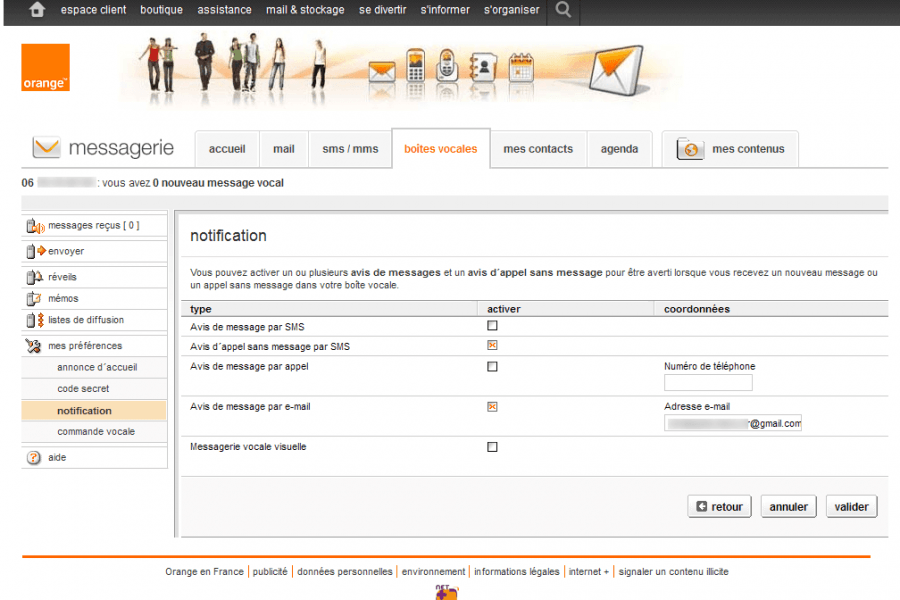This screenshot has width=900, height=600.
Task: Click the home icon in top bar
Action: click(x=37, y=10)
